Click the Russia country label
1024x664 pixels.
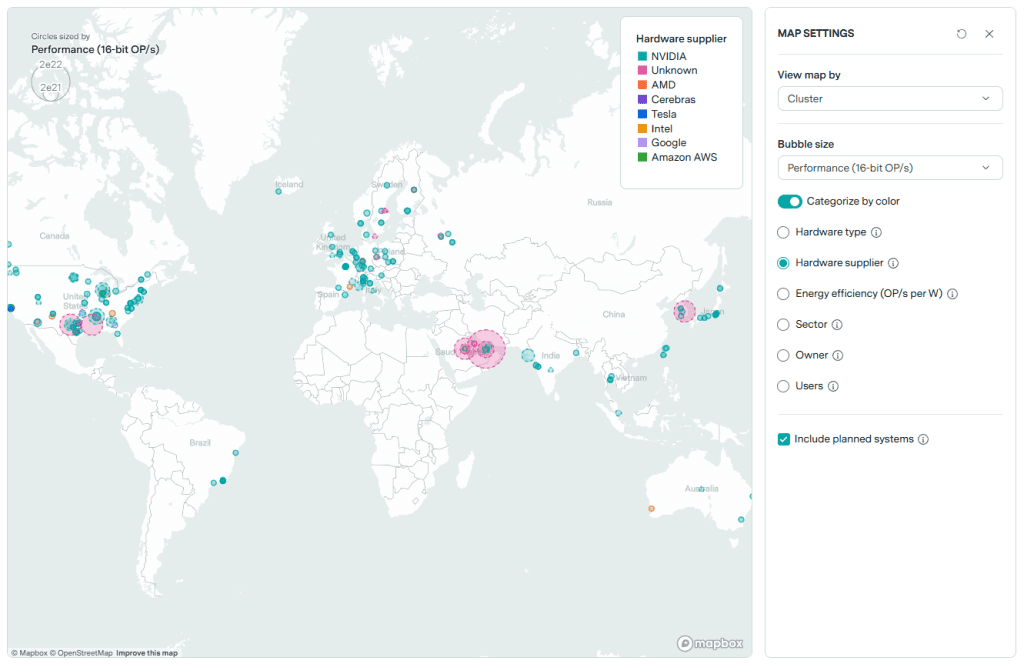pos(600,202)
